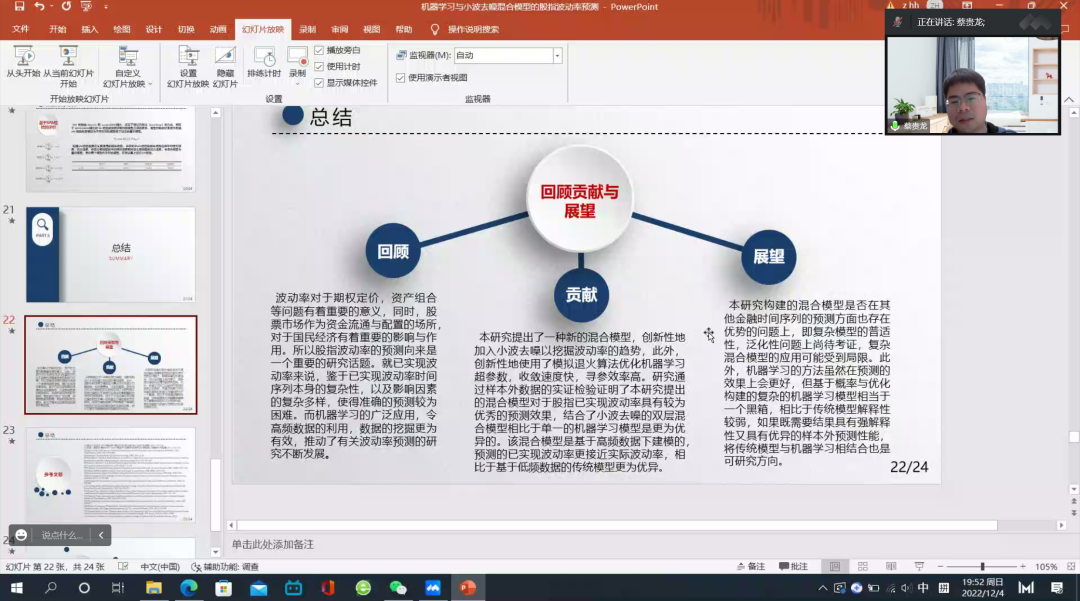Start slideshow from beginning via quick-access icon
1080x601 pixels.
[86, 6]
